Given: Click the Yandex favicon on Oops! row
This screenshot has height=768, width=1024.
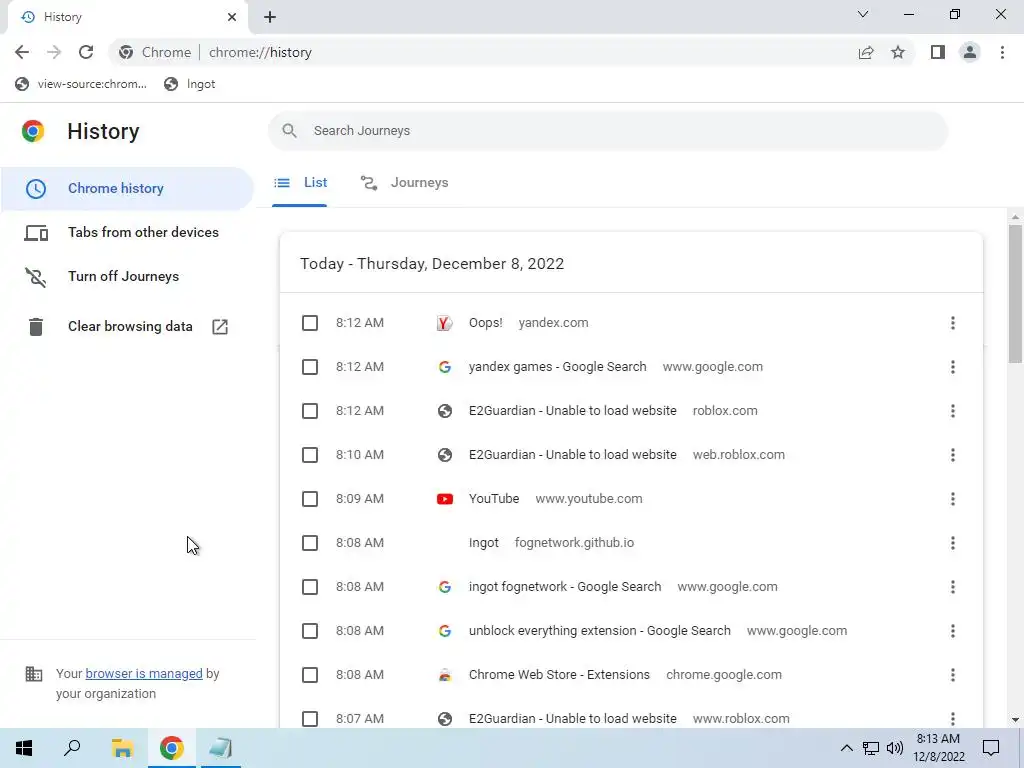Looking at the screenshot, I should 445,323.
